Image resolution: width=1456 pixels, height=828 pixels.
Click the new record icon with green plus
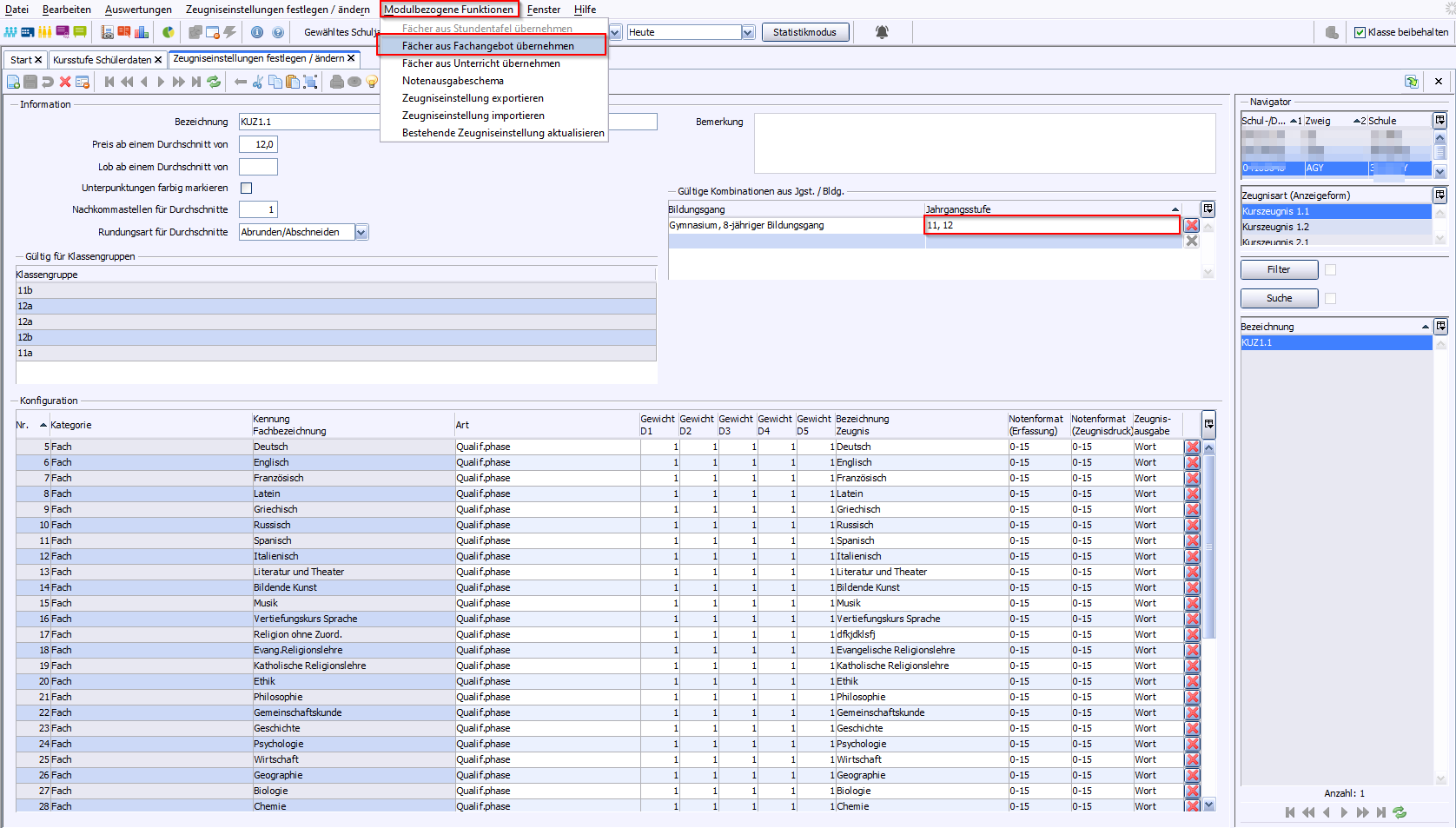coord(13,82)
